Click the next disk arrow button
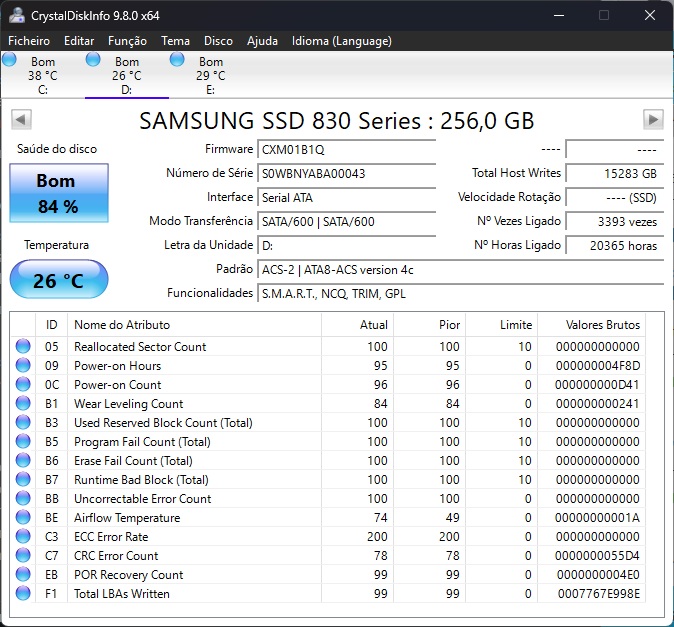 click(x=653, y=120)
